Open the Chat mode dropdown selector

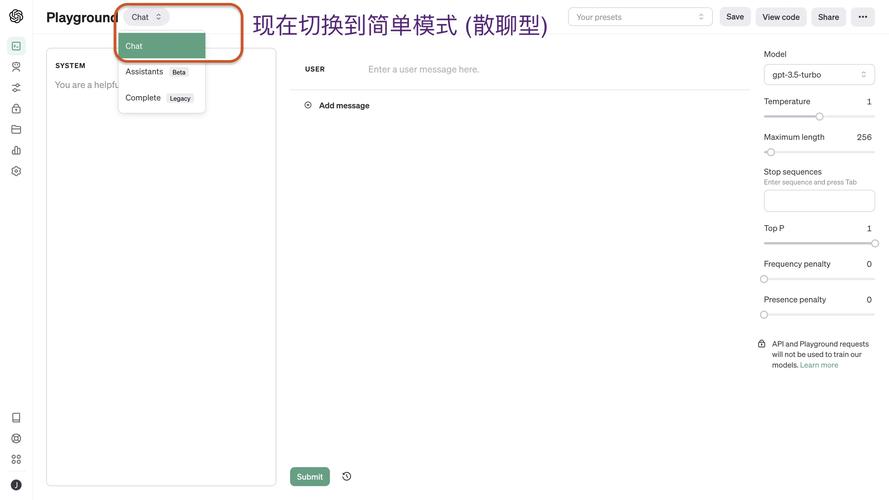146,17
